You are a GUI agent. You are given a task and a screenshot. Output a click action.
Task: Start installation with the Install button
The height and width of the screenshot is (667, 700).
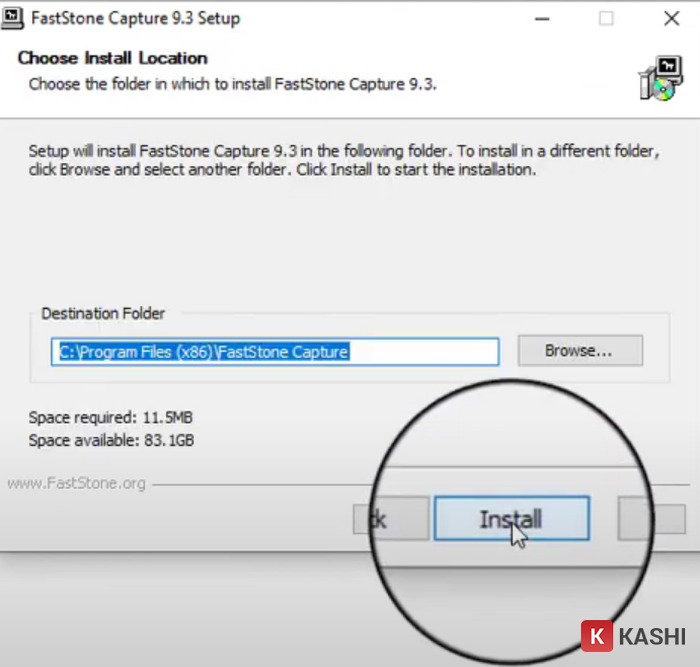tap(511, 519)
